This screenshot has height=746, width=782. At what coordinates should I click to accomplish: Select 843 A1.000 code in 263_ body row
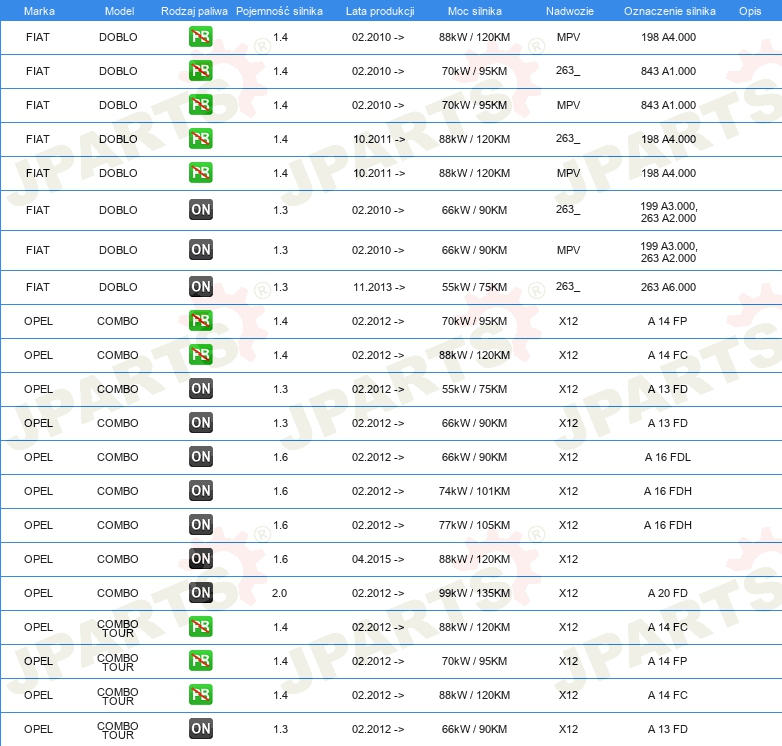tap(668, 71)
